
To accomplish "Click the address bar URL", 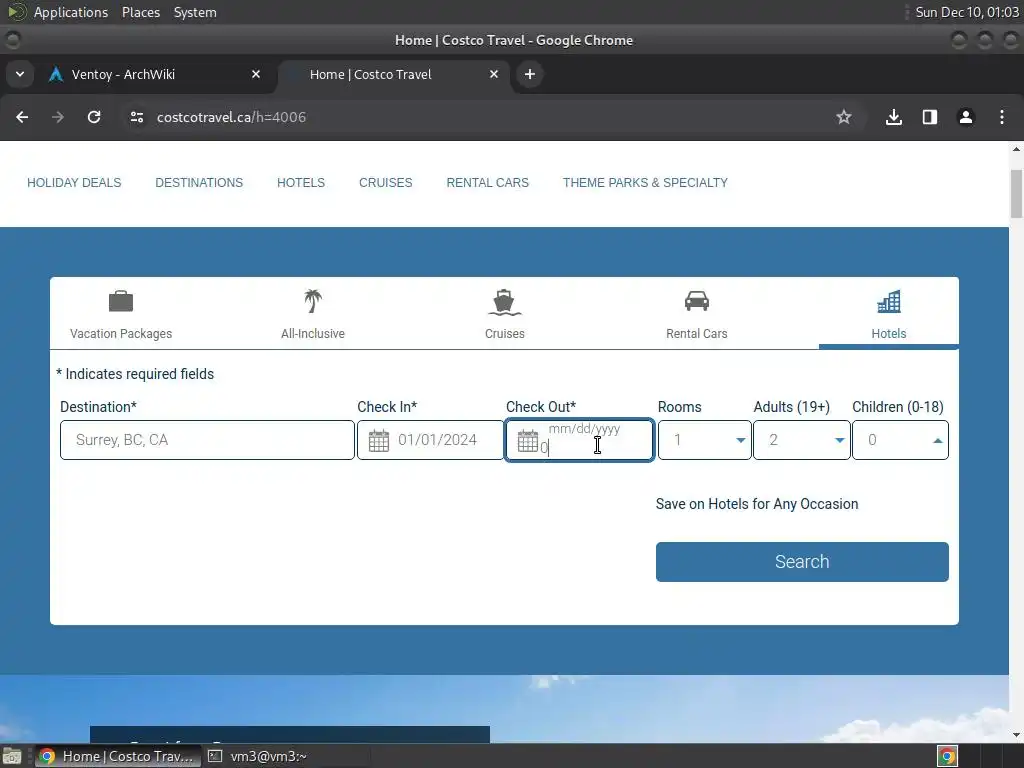I will click(x=231, y=117).
